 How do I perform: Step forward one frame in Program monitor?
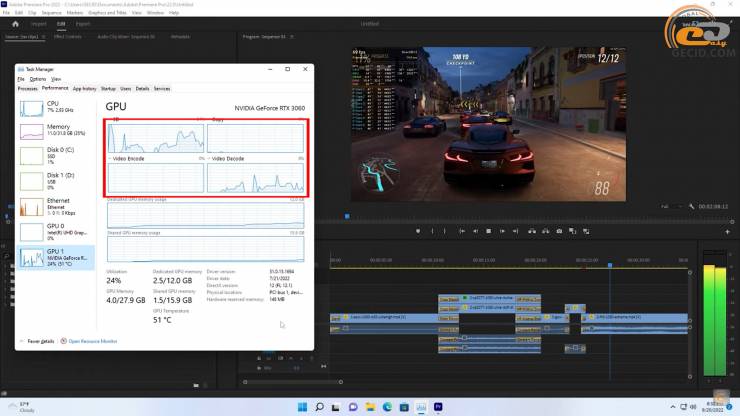point(502,231)
